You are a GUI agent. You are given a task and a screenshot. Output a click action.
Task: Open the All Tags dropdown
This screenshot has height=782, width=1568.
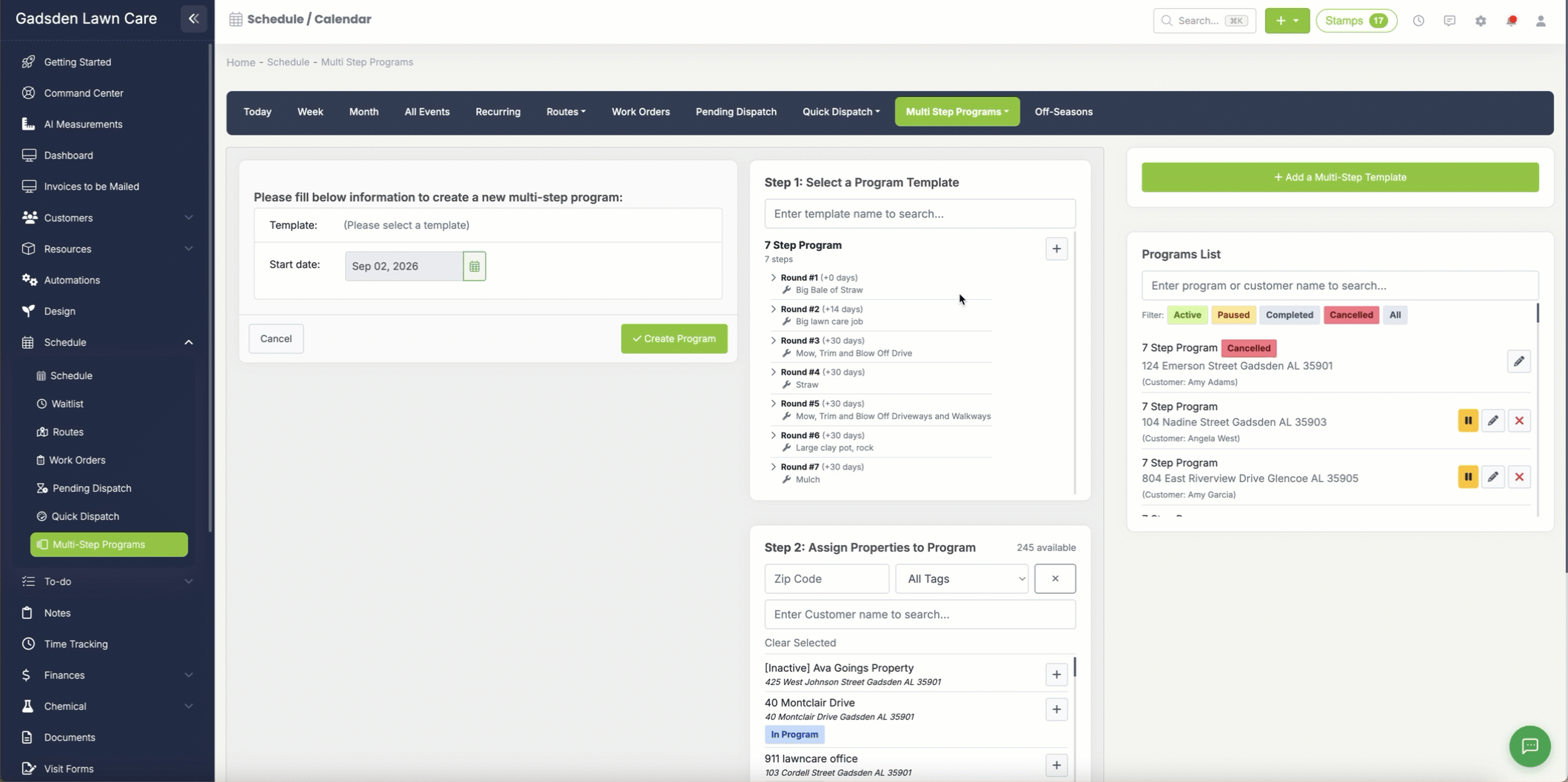[x=962, y=578]
